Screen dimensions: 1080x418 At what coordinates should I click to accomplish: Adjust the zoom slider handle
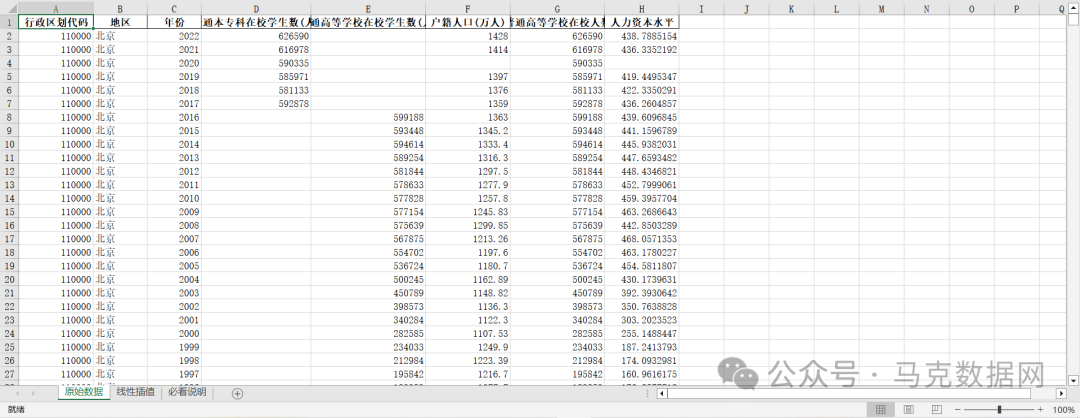(x=999, y=410)
